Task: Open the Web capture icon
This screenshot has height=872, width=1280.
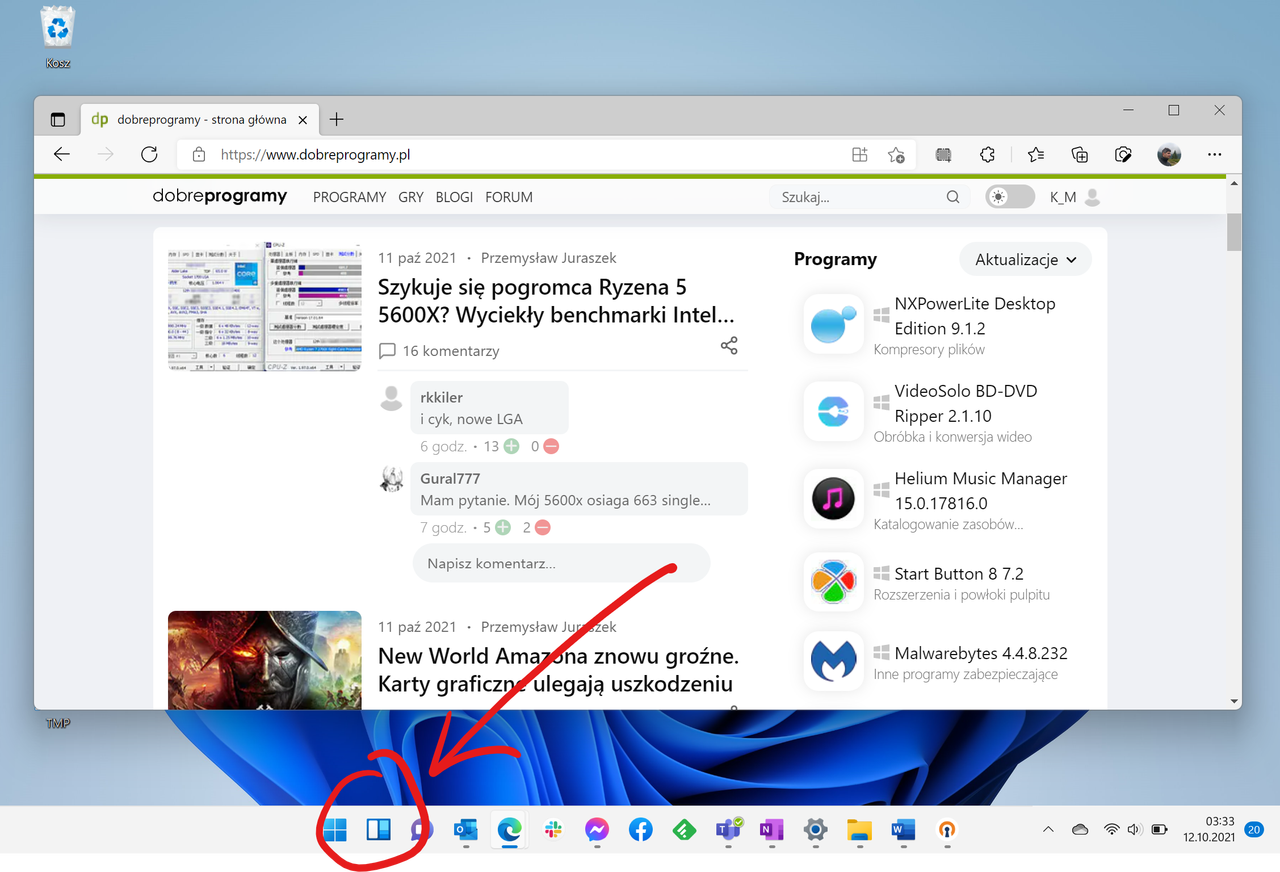Action: (x=1123, y=155)
